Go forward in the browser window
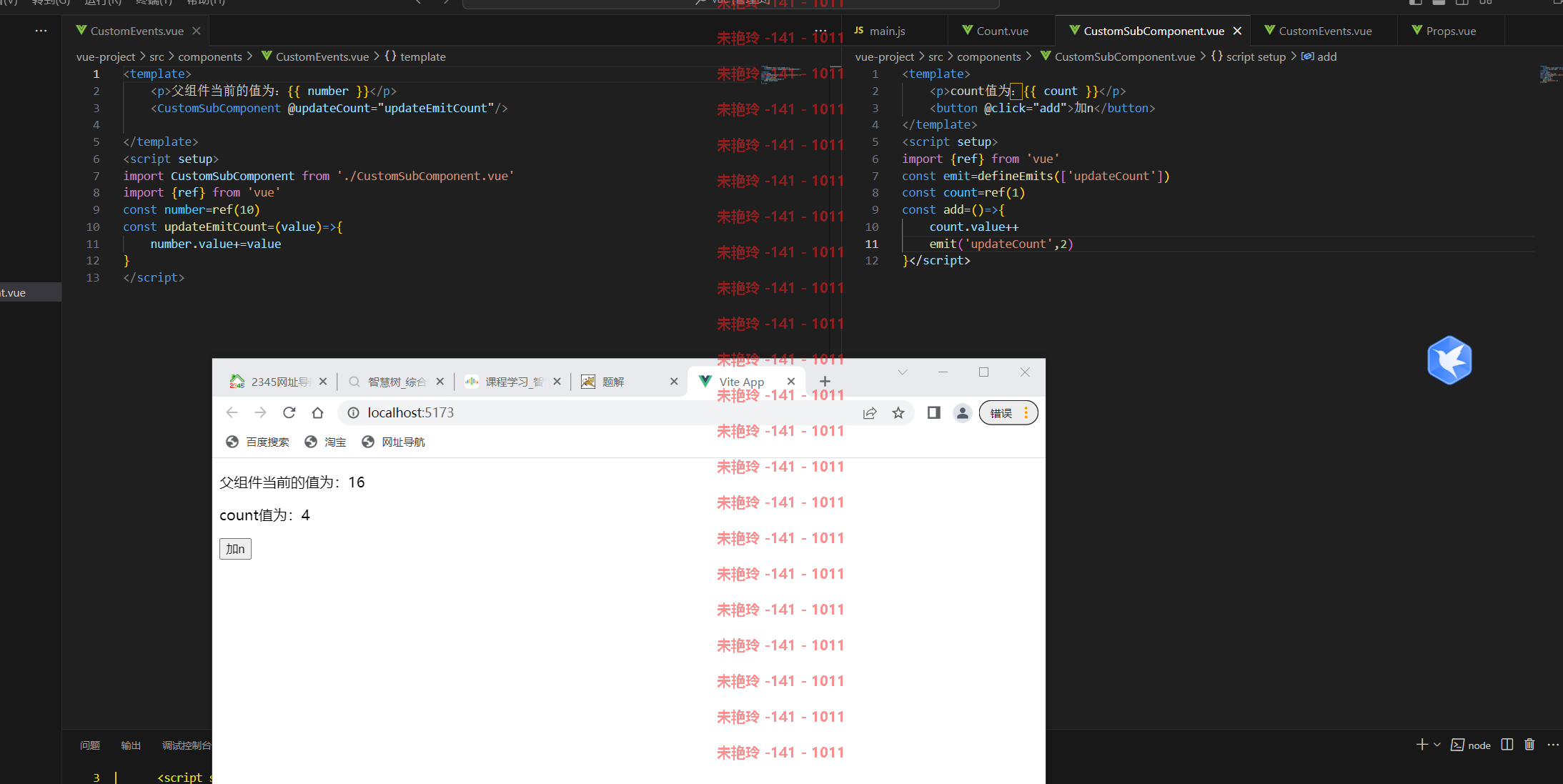 click(260, 412)
